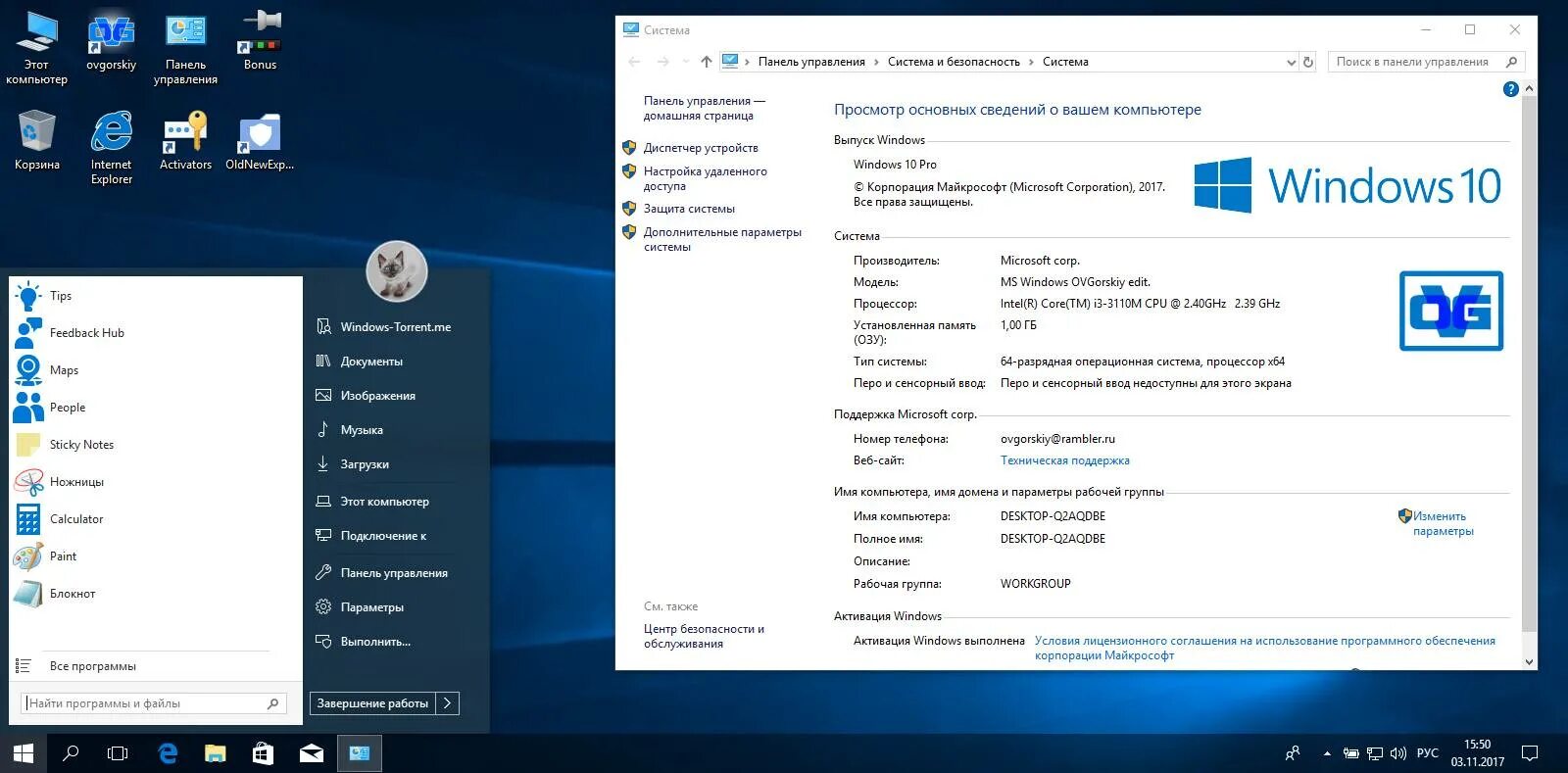
Task: Open Ножницы snipping tool in Start menu
Action: (x=156, y=482)
